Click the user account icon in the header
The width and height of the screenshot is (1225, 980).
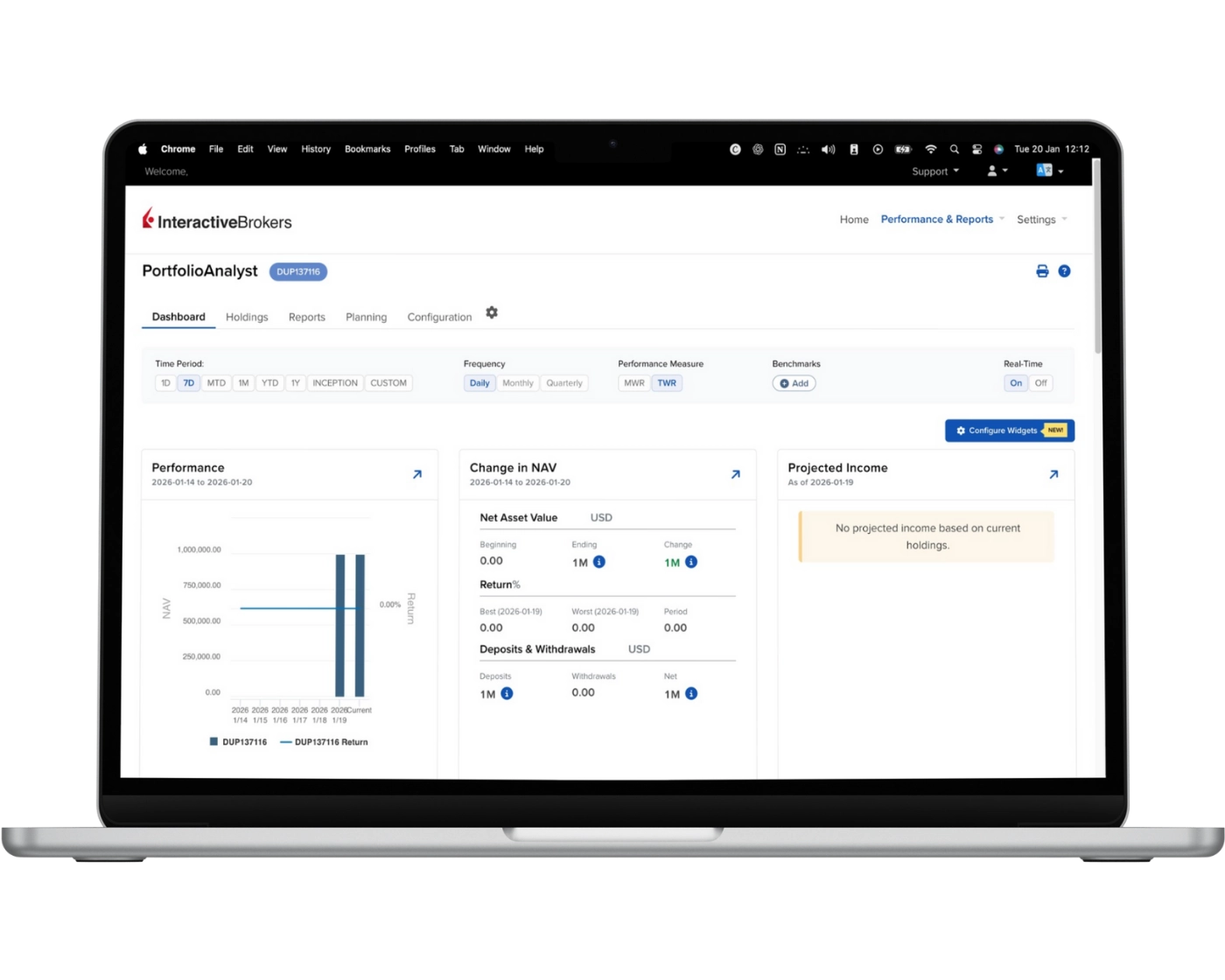(992, 171)
